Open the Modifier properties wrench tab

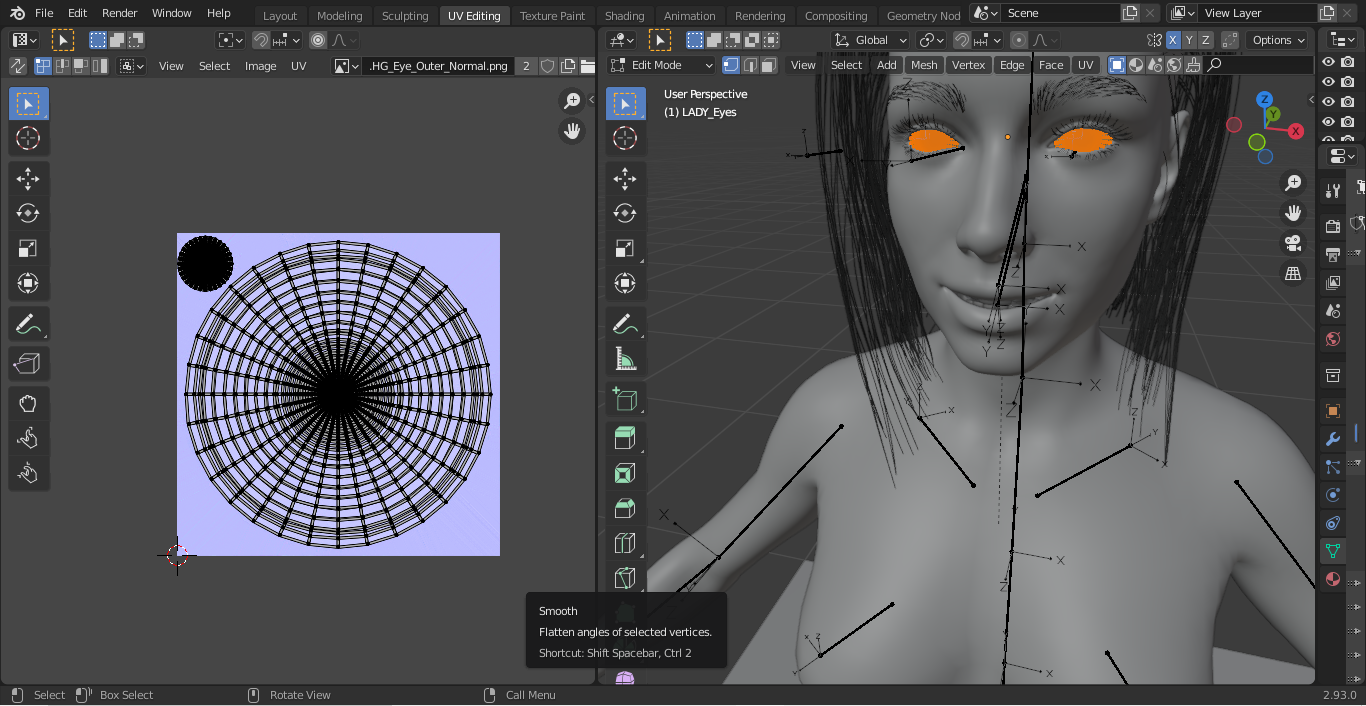coord(1332,439)
